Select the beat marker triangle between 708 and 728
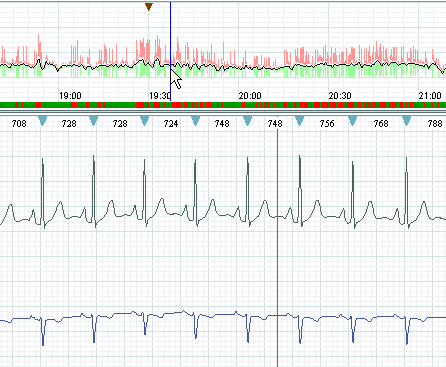The image size is (446, 367). click(42, 121)
